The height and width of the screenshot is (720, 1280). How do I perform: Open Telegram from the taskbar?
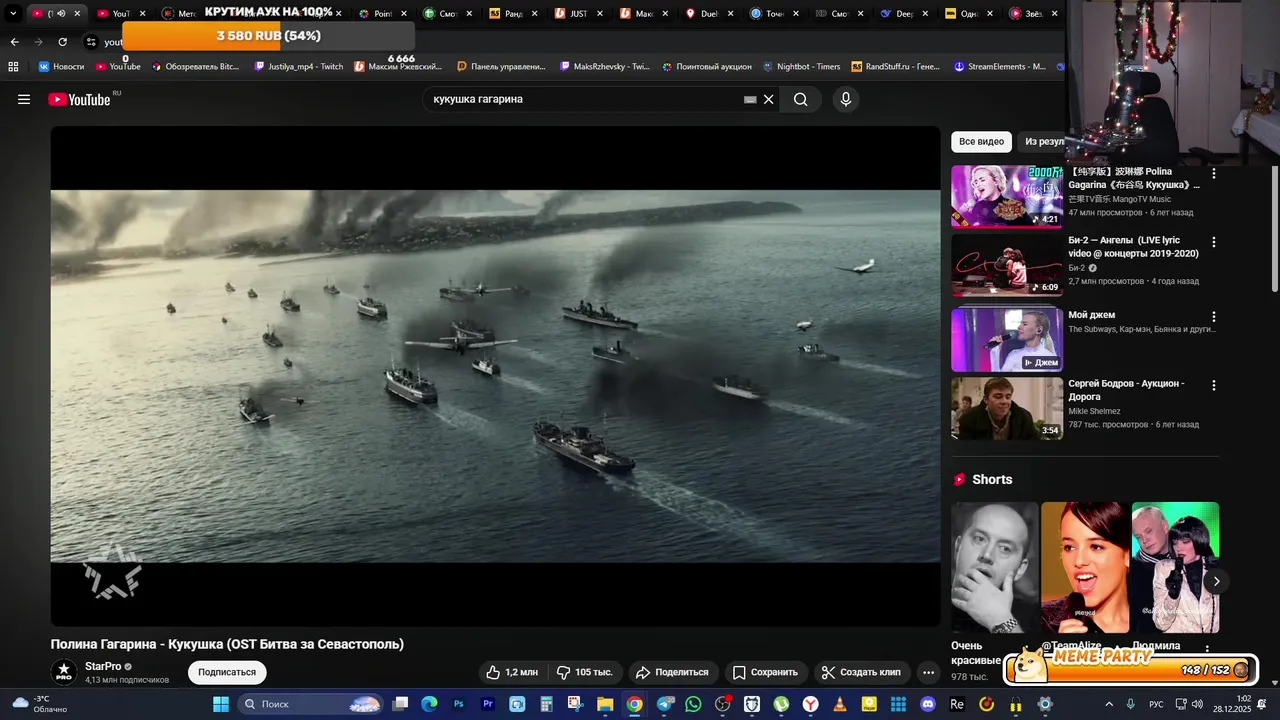click(664, 704)
